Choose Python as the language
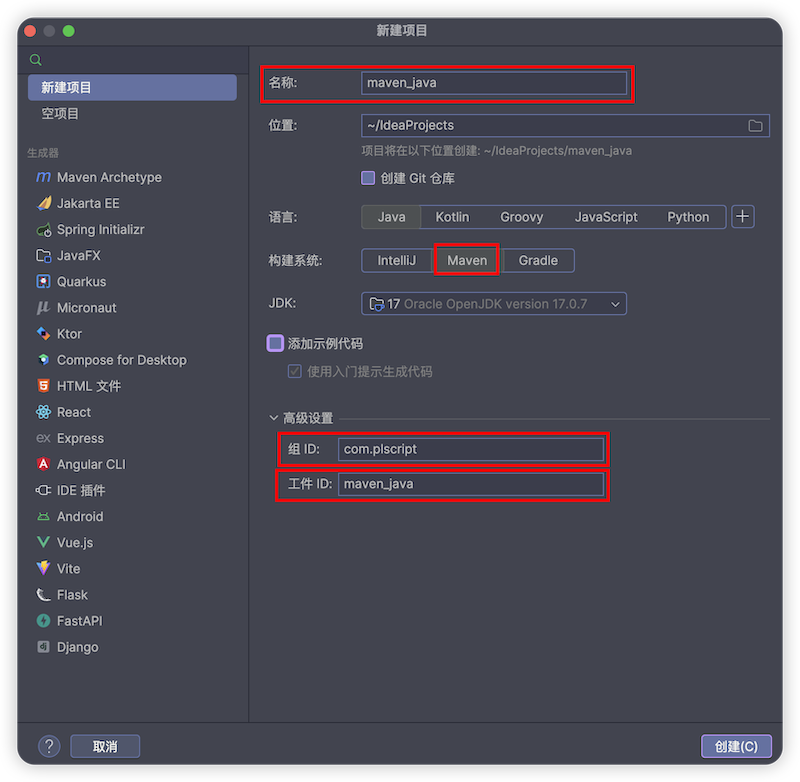This screenshot has height=782, width=800. (688, 217)
